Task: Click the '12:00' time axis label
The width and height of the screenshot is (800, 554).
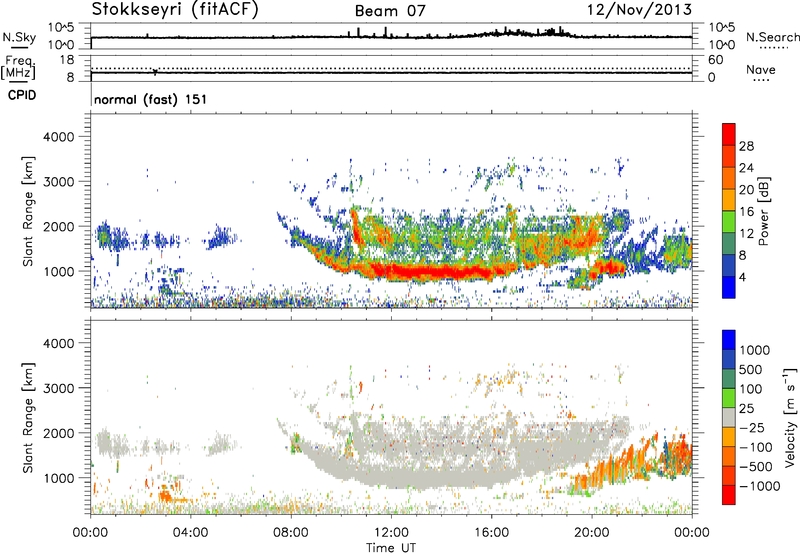Action: pyautogui.click(x=391, y=533)
